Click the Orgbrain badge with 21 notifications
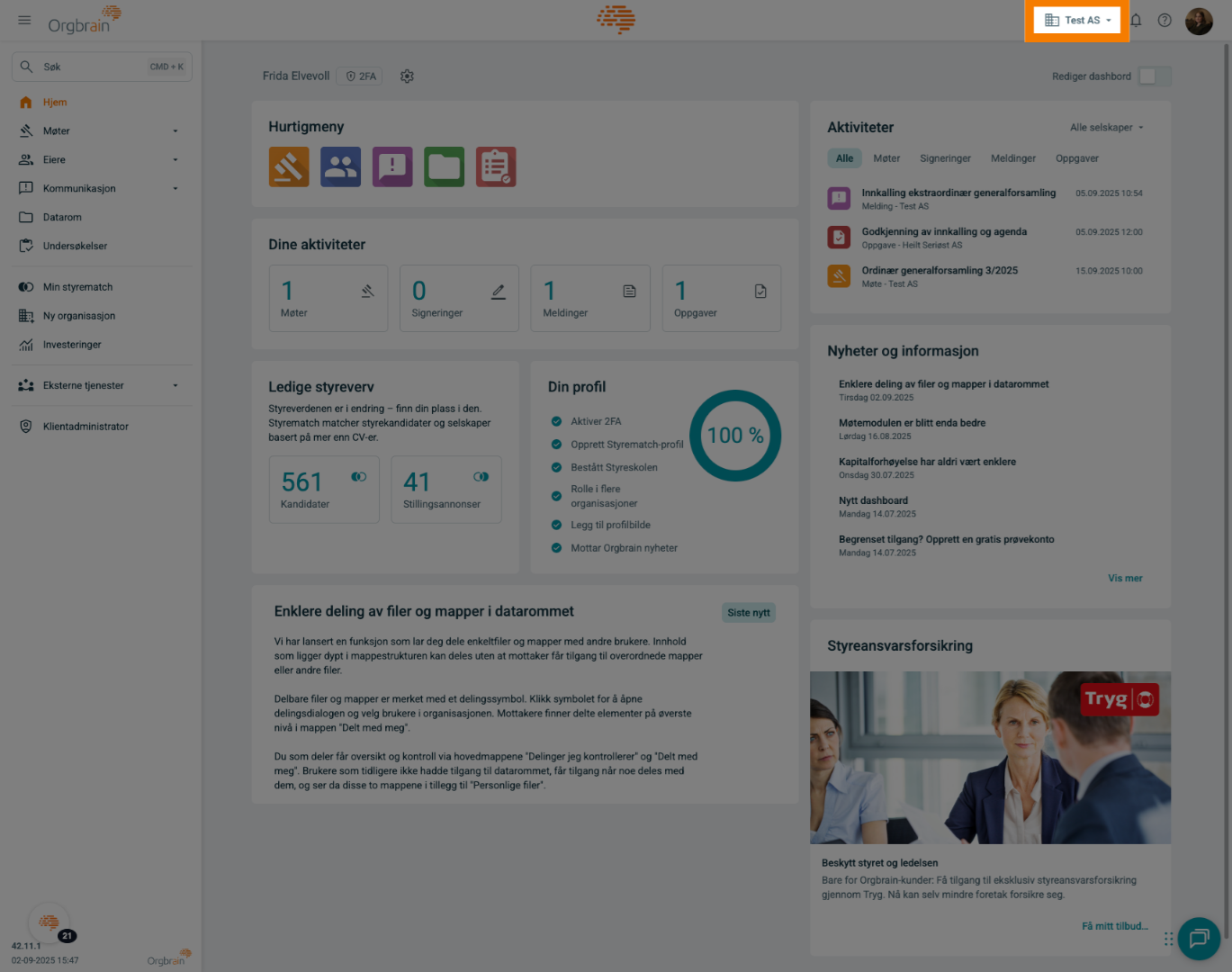This screenshot has width=1232, height=972. click(50, 923)
